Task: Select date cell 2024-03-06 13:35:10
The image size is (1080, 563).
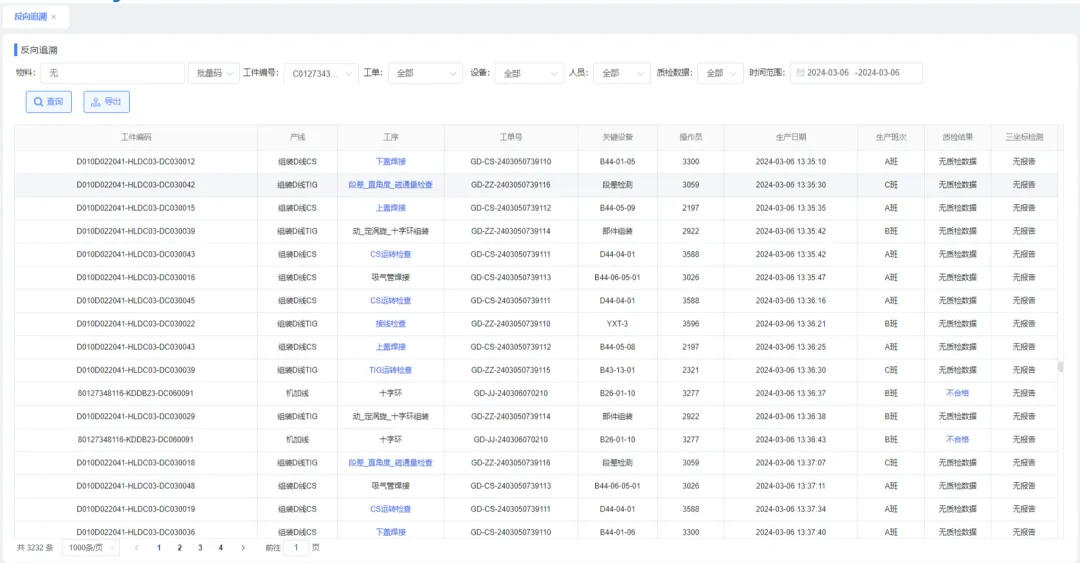Action: (x=791, y=162)
